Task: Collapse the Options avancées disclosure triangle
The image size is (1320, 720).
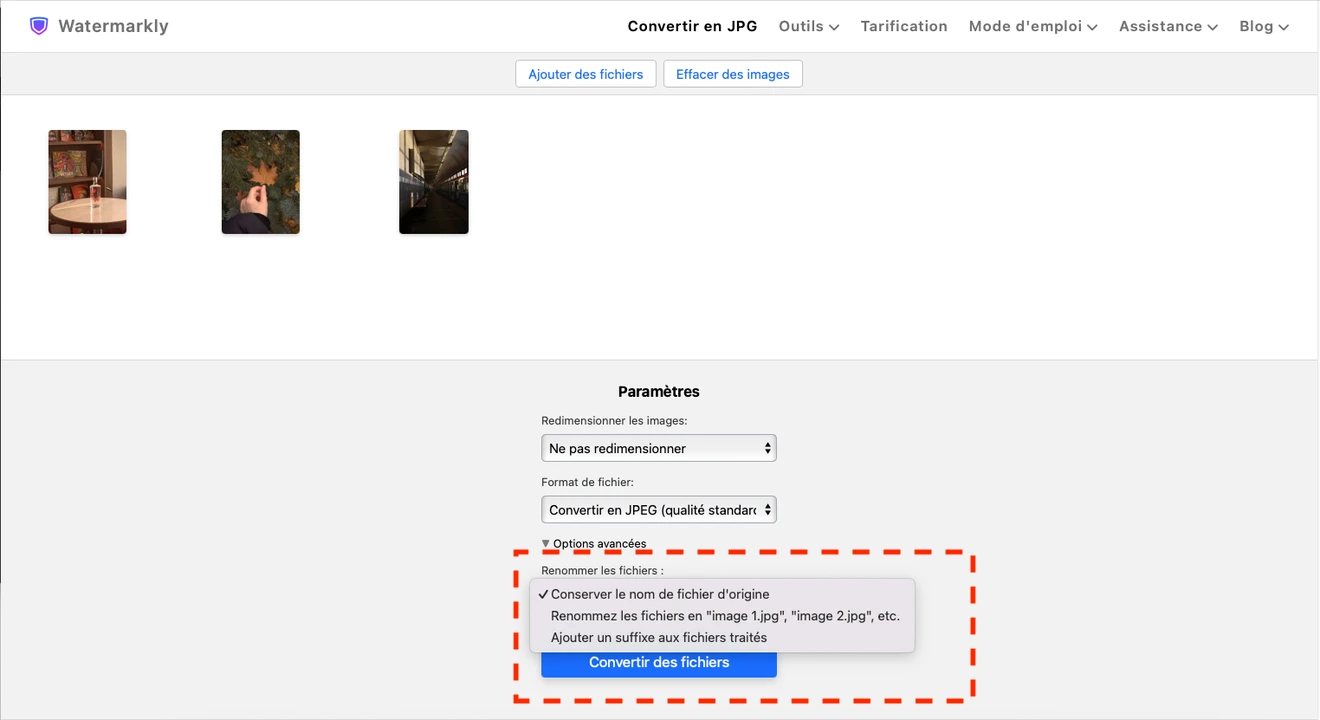Action: click(x=546, y=543)
